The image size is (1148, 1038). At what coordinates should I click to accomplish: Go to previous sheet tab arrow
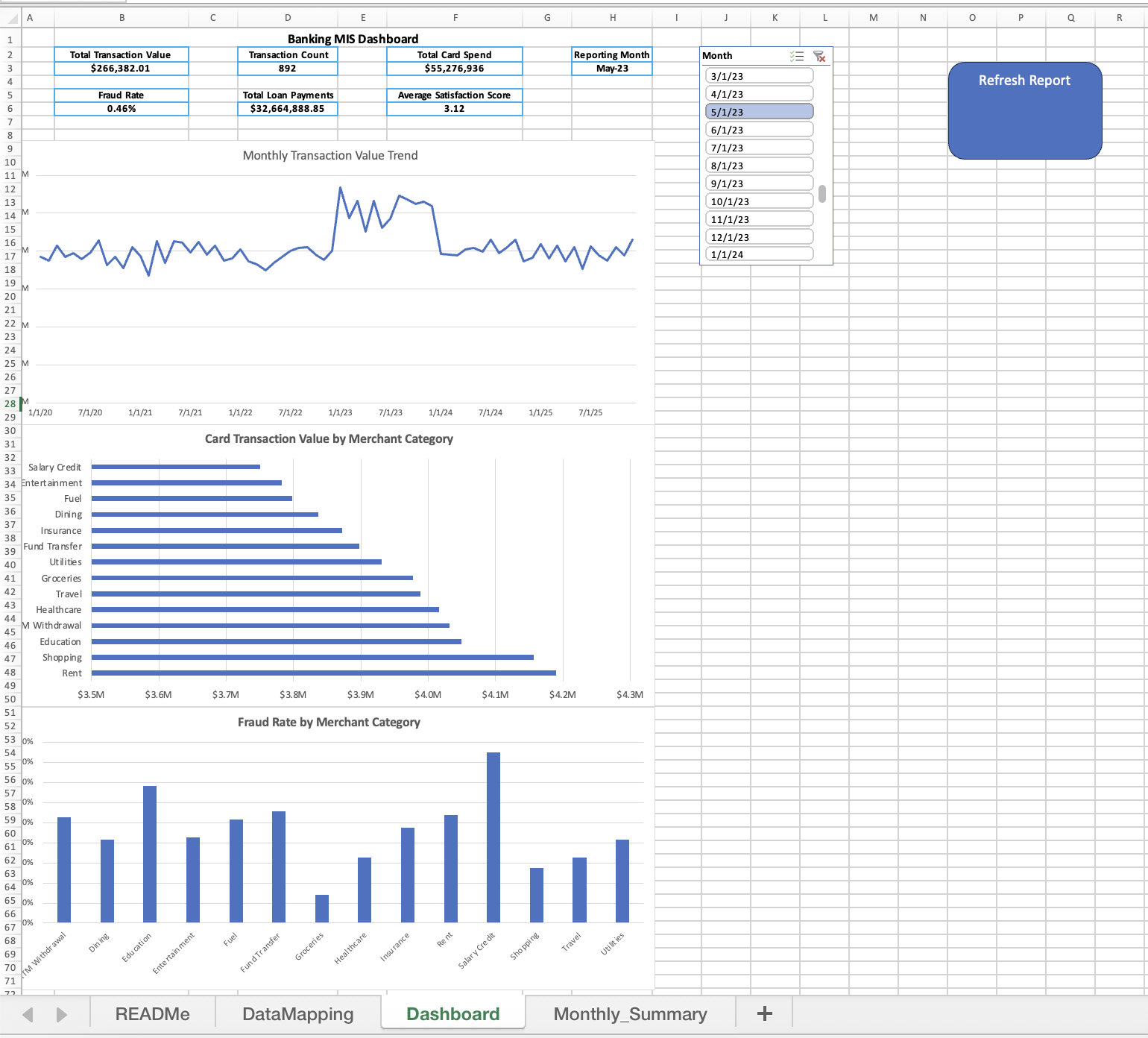(28, 1014)
